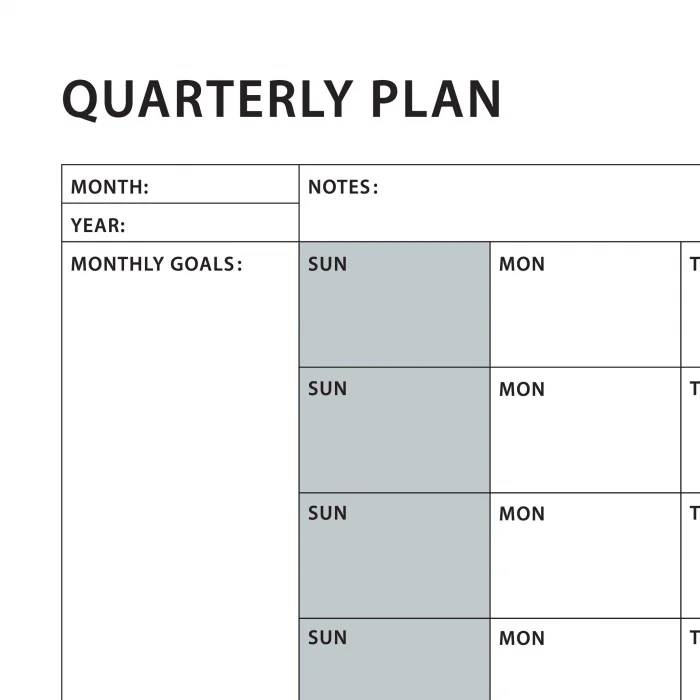700x700 pixels.
Task: Click the gray SUN cell in third week row
Action: [394, 555]
